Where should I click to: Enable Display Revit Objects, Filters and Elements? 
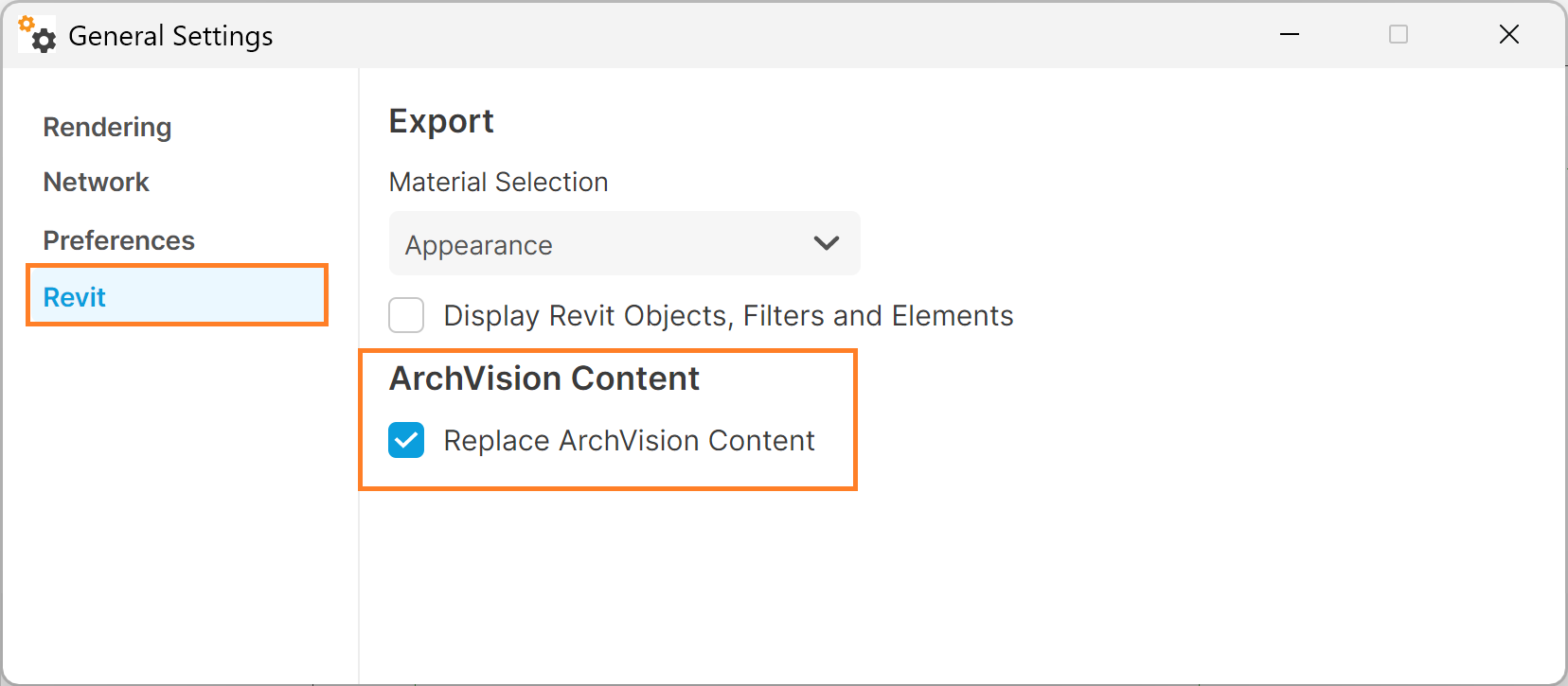[406, 315]
